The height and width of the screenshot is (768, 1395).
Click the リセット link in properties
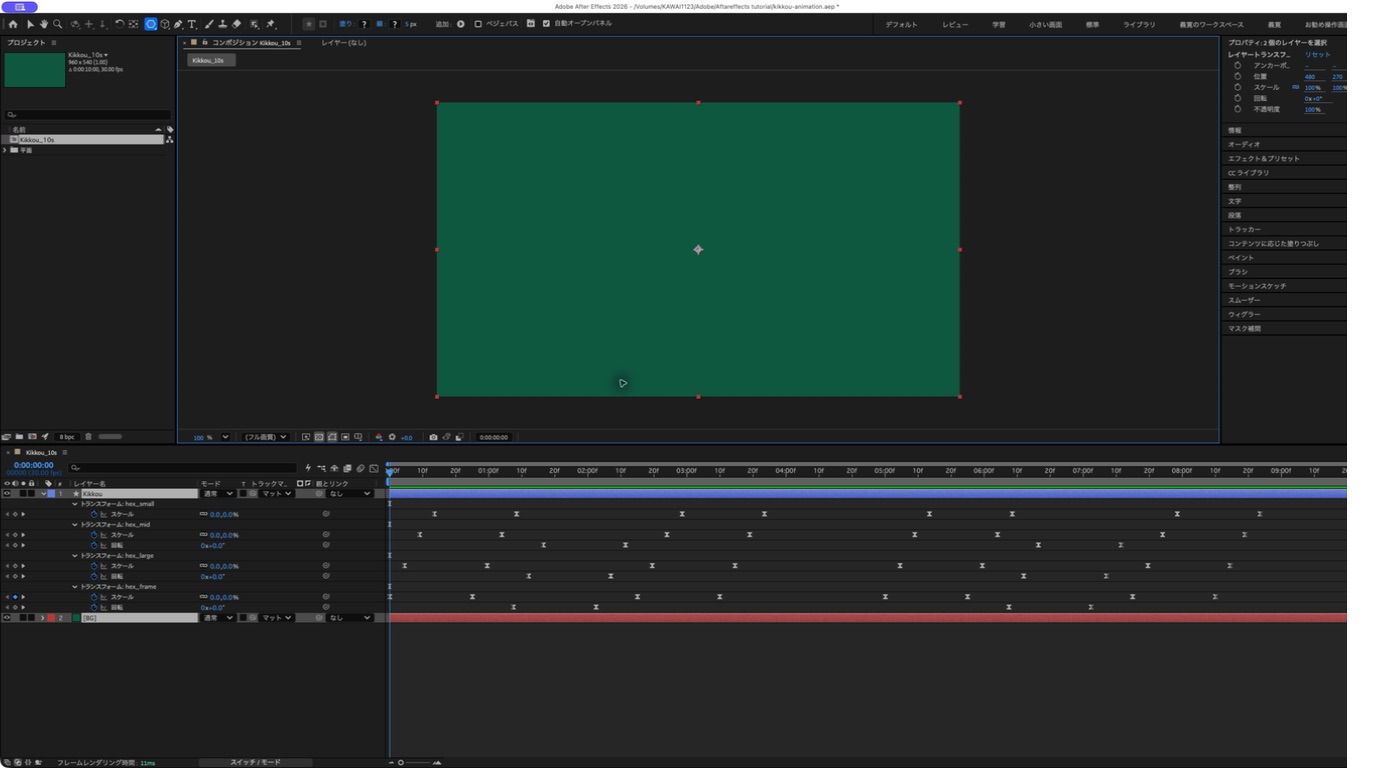[1317, 54]
